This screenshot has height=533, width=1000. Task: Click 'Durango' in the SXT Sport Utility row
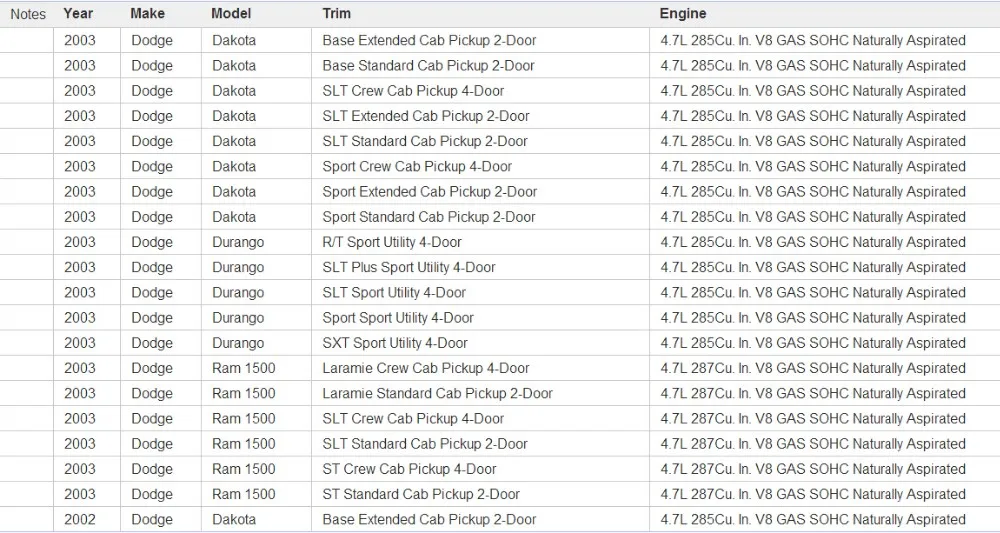[x=238, y=343]
